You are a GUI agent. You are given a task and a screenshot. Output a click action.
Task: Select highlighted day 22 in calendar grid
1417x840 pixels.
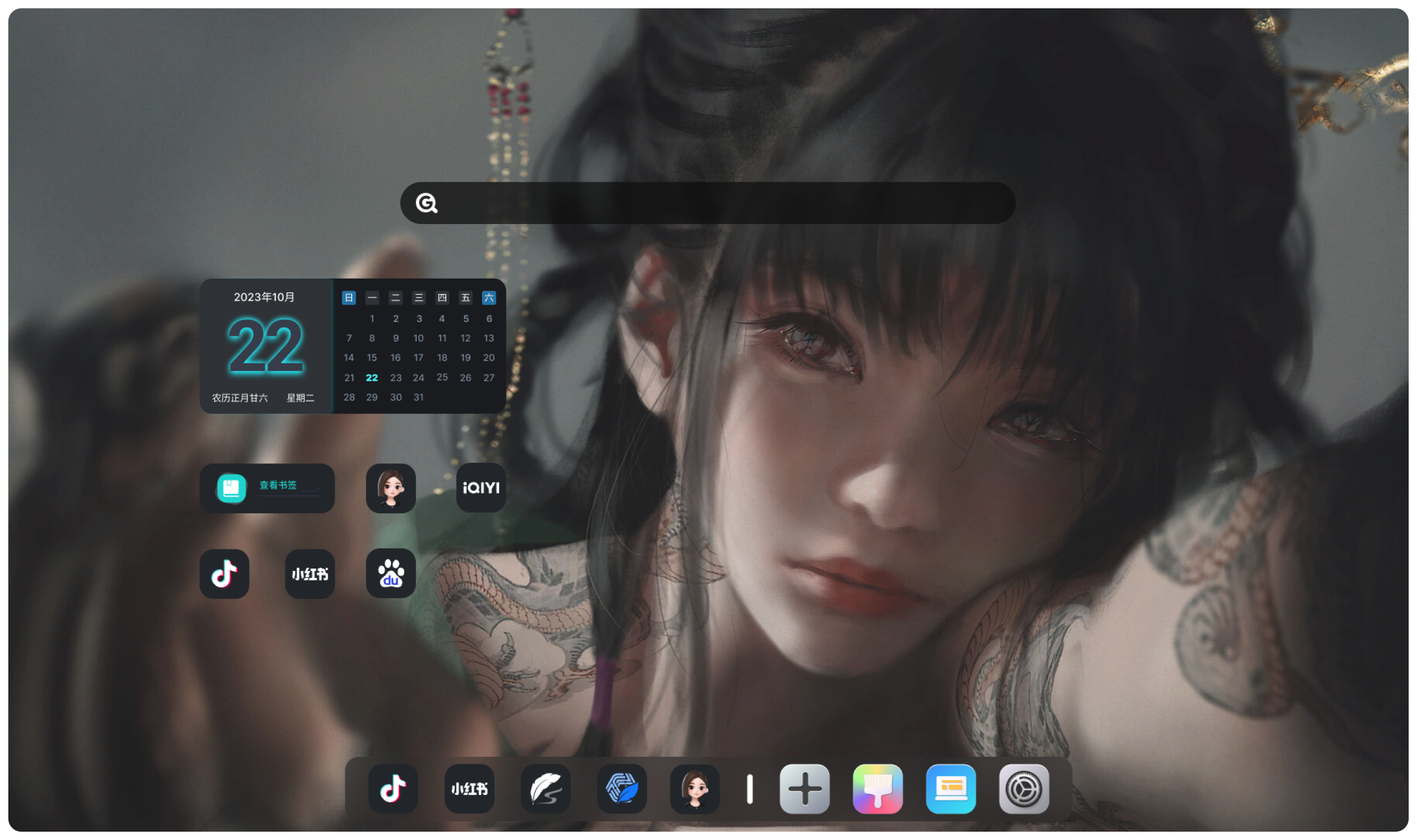(372, 378)
